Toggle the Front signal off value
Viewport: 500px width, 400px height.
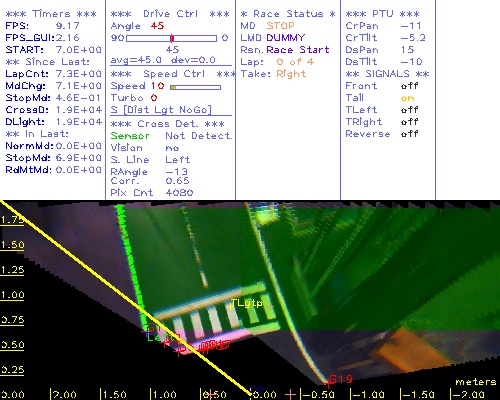(409, 86)
